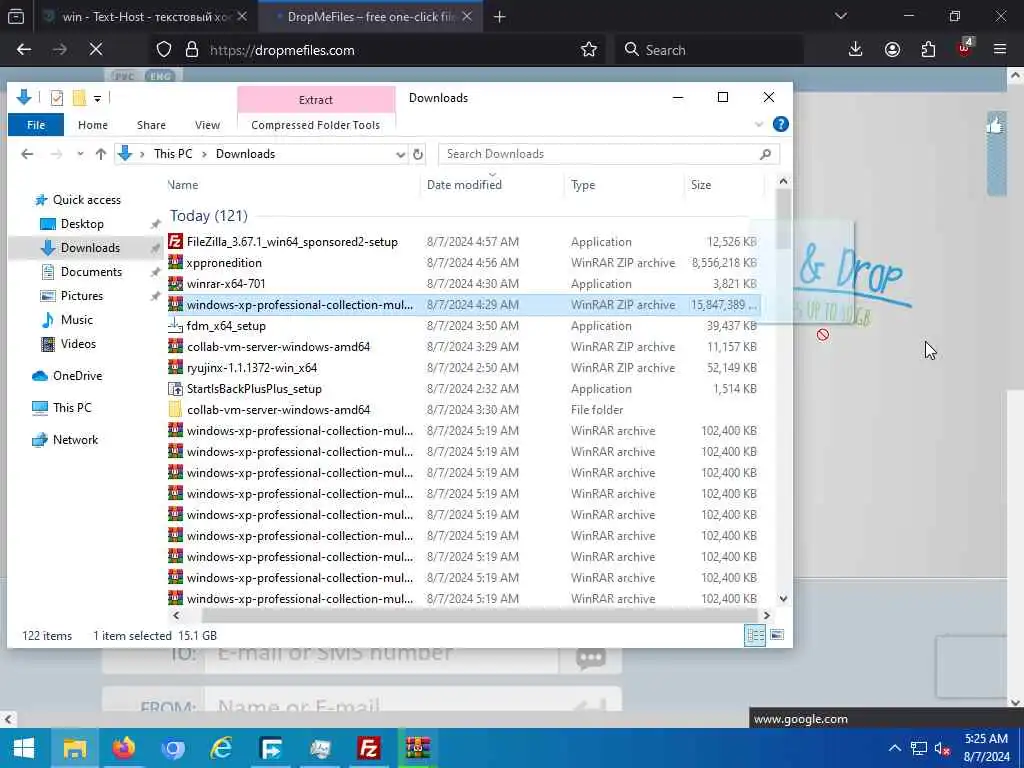Click the Explorer Help question mark icon

click(780, 124)
